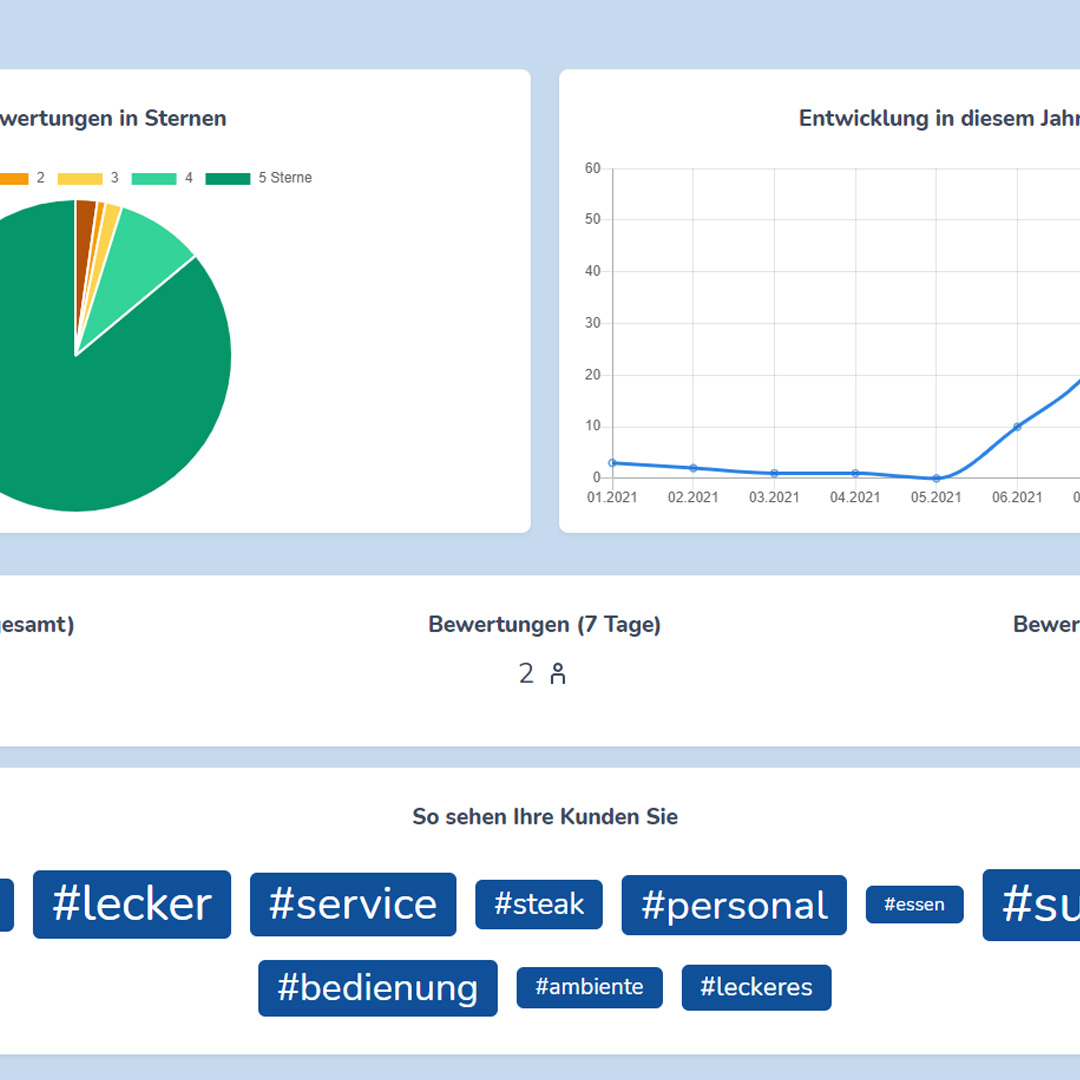Click the 60 y-axis label

coord(592,168)
